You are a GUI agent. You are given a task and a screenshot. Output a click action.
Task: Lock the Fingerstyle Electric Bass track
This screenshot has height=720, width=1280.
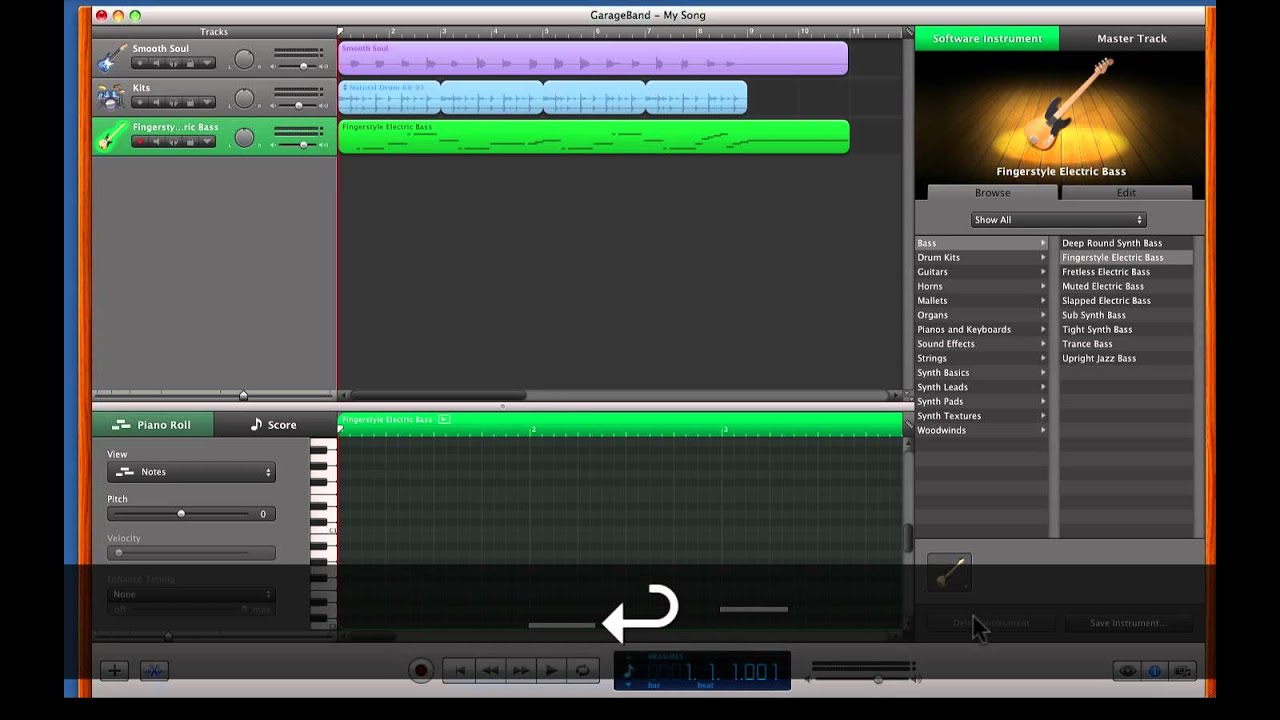tap(190, 141)
